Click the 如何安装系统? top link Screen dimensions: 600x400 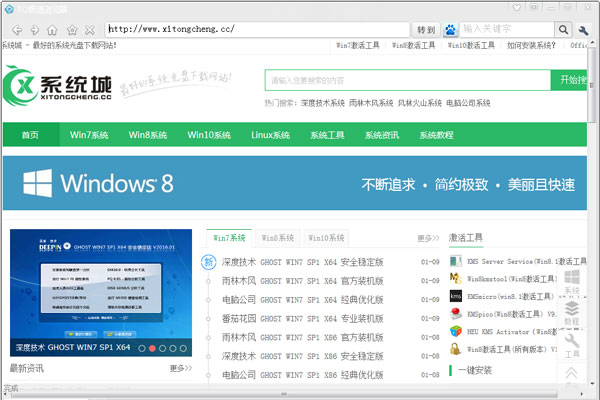[x=531, y=46]
